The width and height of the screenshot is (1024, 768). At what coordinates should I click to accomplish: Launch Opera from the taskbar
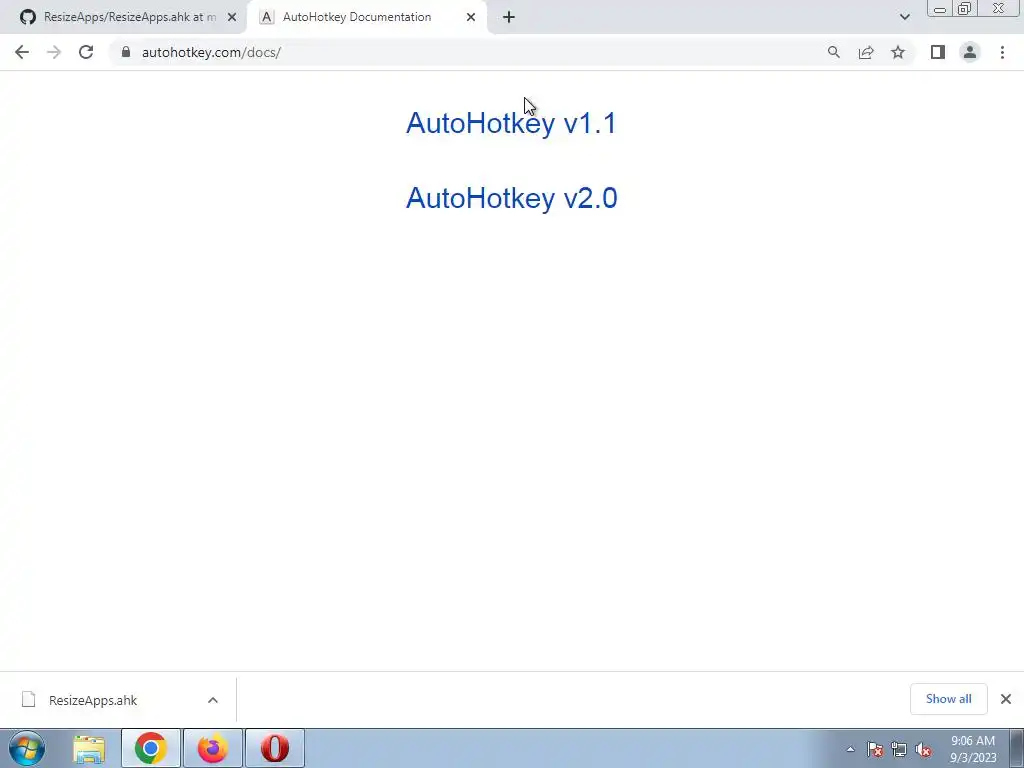click(275, 748)
